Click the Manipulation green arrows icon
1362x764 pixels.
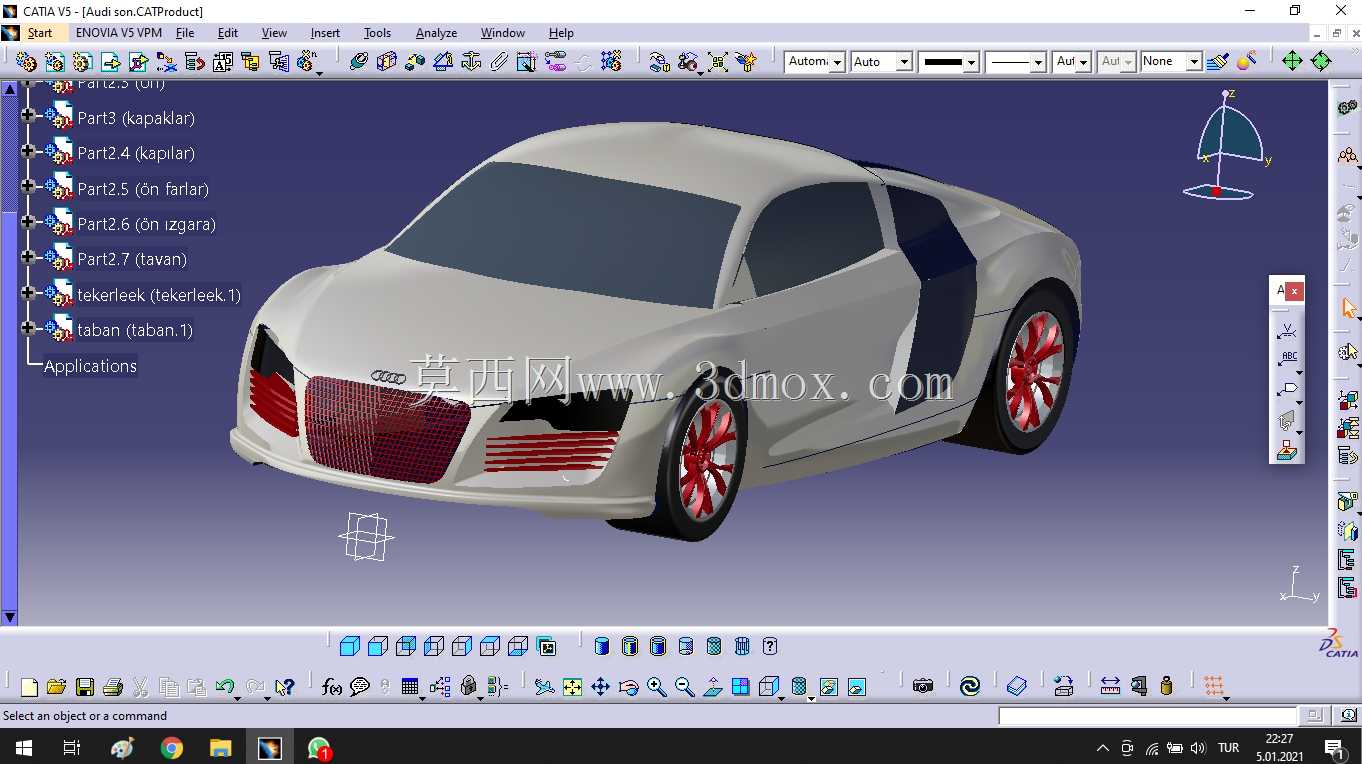[1293, 61]
